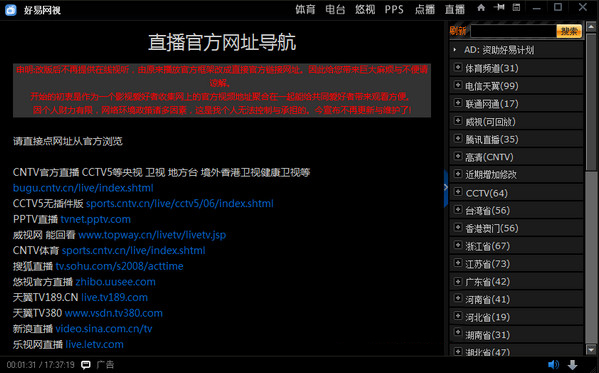The width and height of the screenshot is (599, 373).
Task: Focus the channel search input field
Action: (513, 31)
